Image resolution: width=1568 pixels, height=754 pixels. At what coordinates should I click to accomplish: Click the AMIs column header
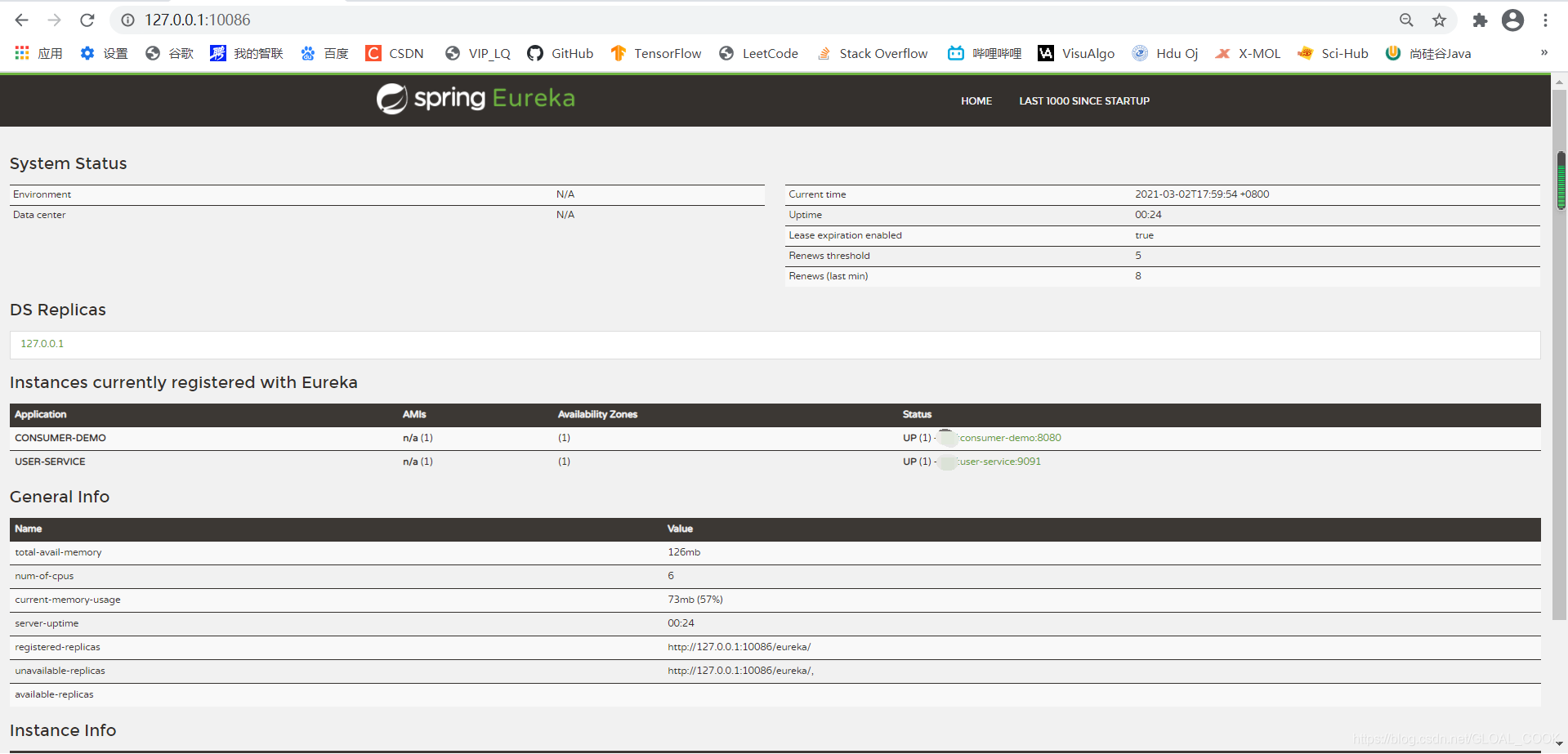pyautogui.click(x=414, y=415)
